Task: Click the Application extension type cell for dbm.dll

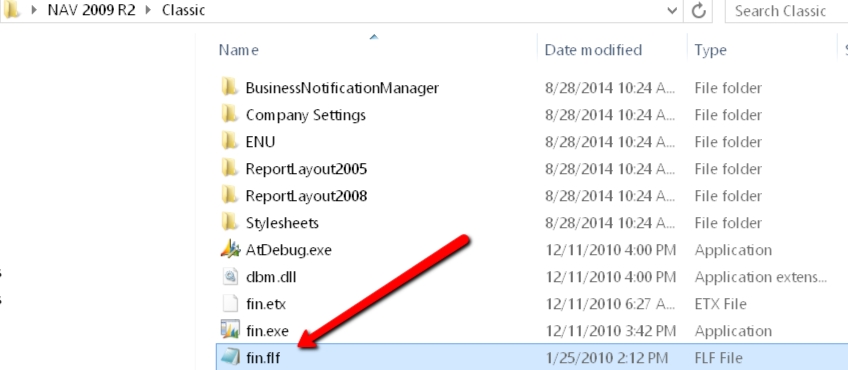Action: [760, 277]
